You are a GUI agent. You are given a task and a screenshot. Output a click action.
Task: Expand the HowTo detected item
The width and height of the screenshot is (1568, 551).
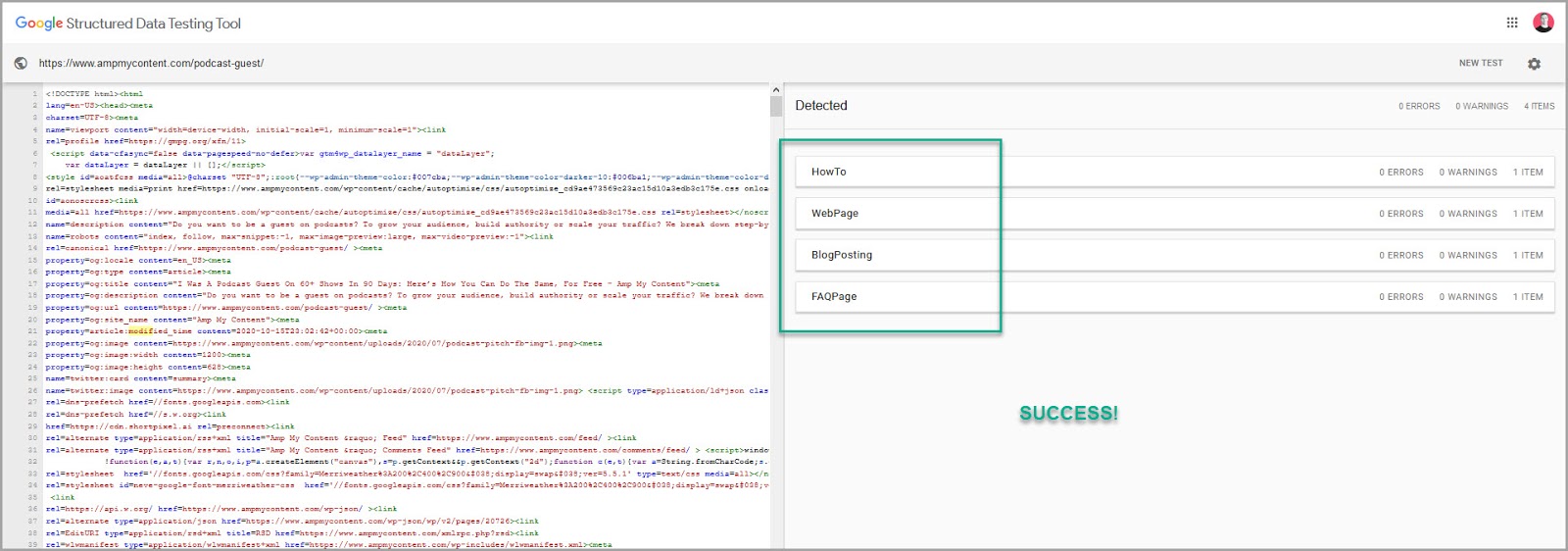[829, 173]
